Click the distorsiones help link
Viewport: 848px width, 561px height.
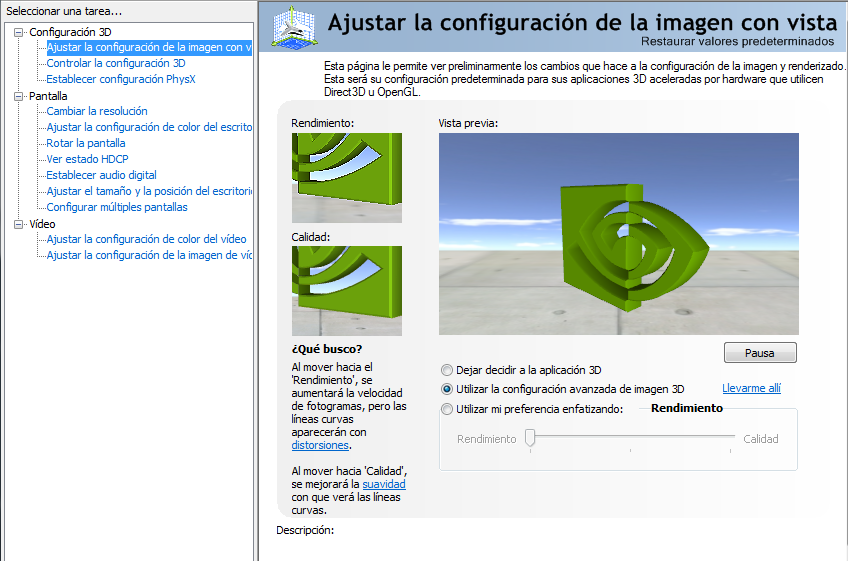click(320, 445)
